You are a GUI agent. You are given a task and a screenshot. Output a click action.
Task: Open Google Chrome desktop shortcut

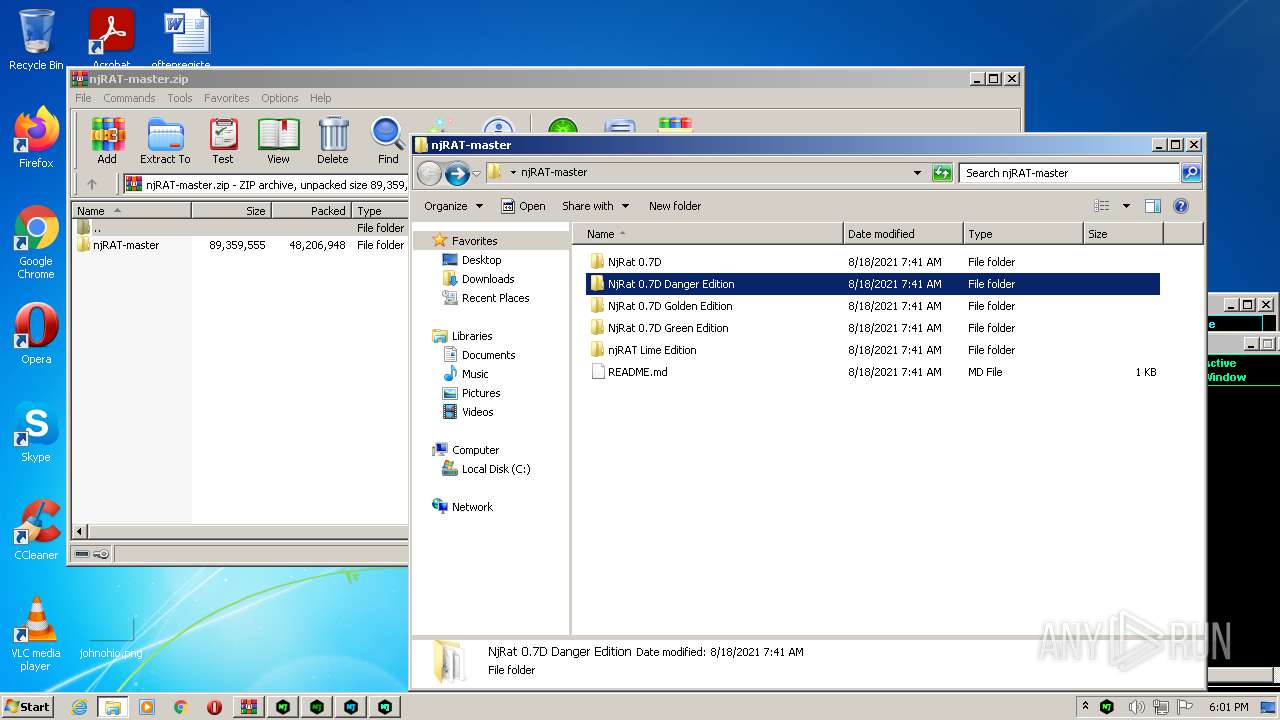coord(36,243)
